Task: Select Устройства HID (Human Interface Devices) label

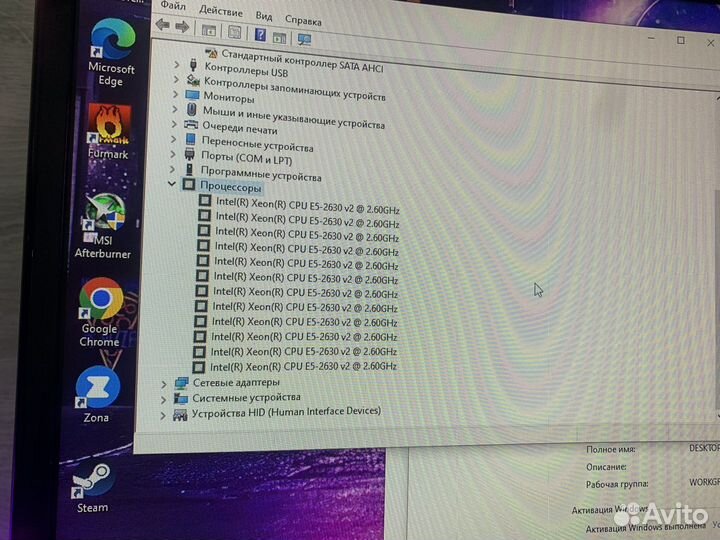Action: coord(286,412)
